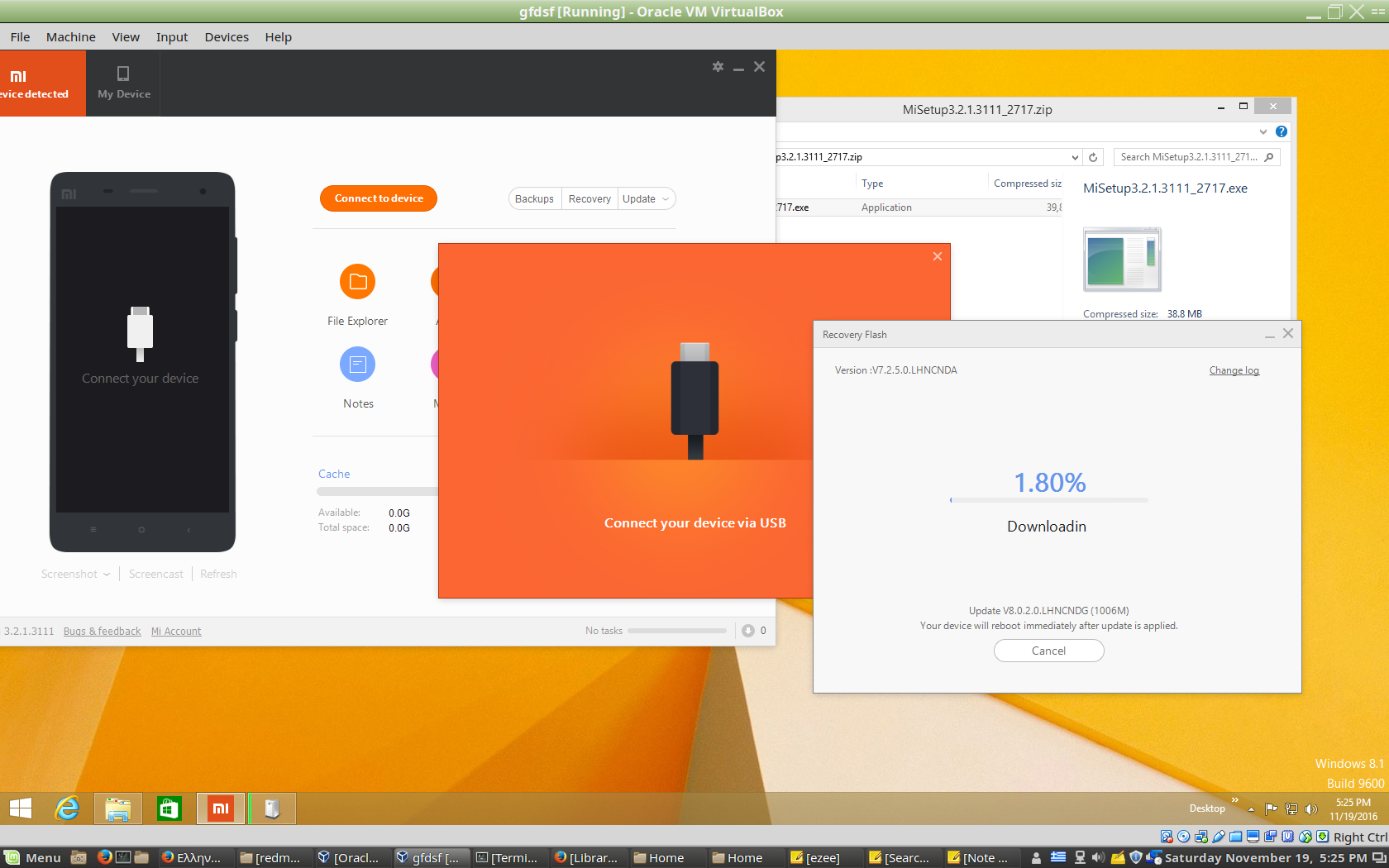
Task: Open the Windows volume tray icon
Action: 1311,809
